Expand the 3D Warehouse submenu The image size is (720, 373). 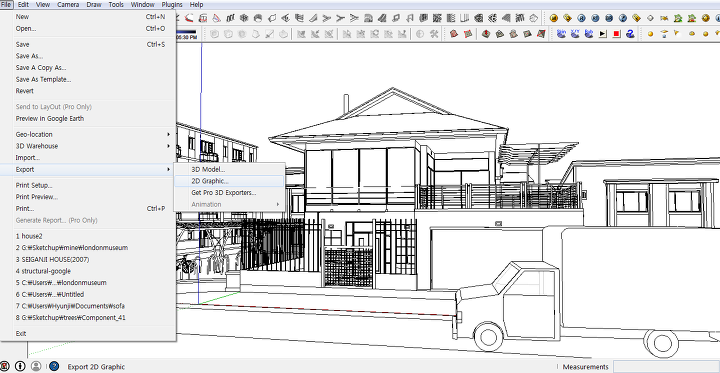click(x=88, y=146)
